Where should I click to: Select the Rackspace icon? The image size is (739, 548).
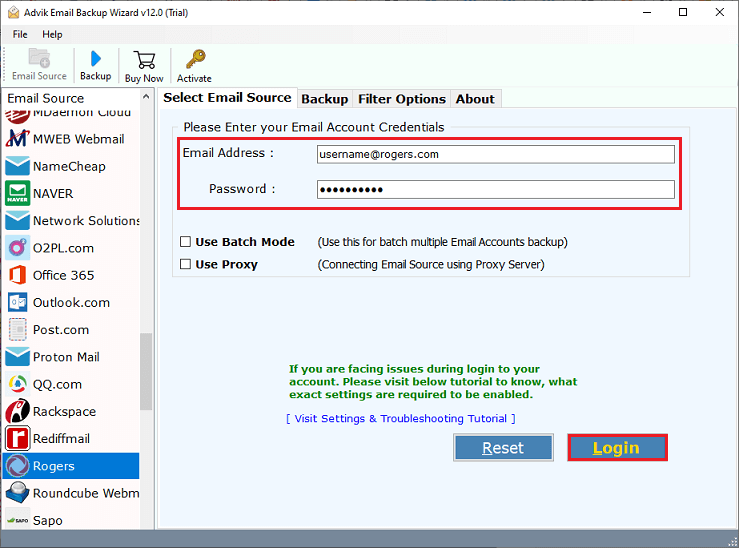tap(17, 411)
